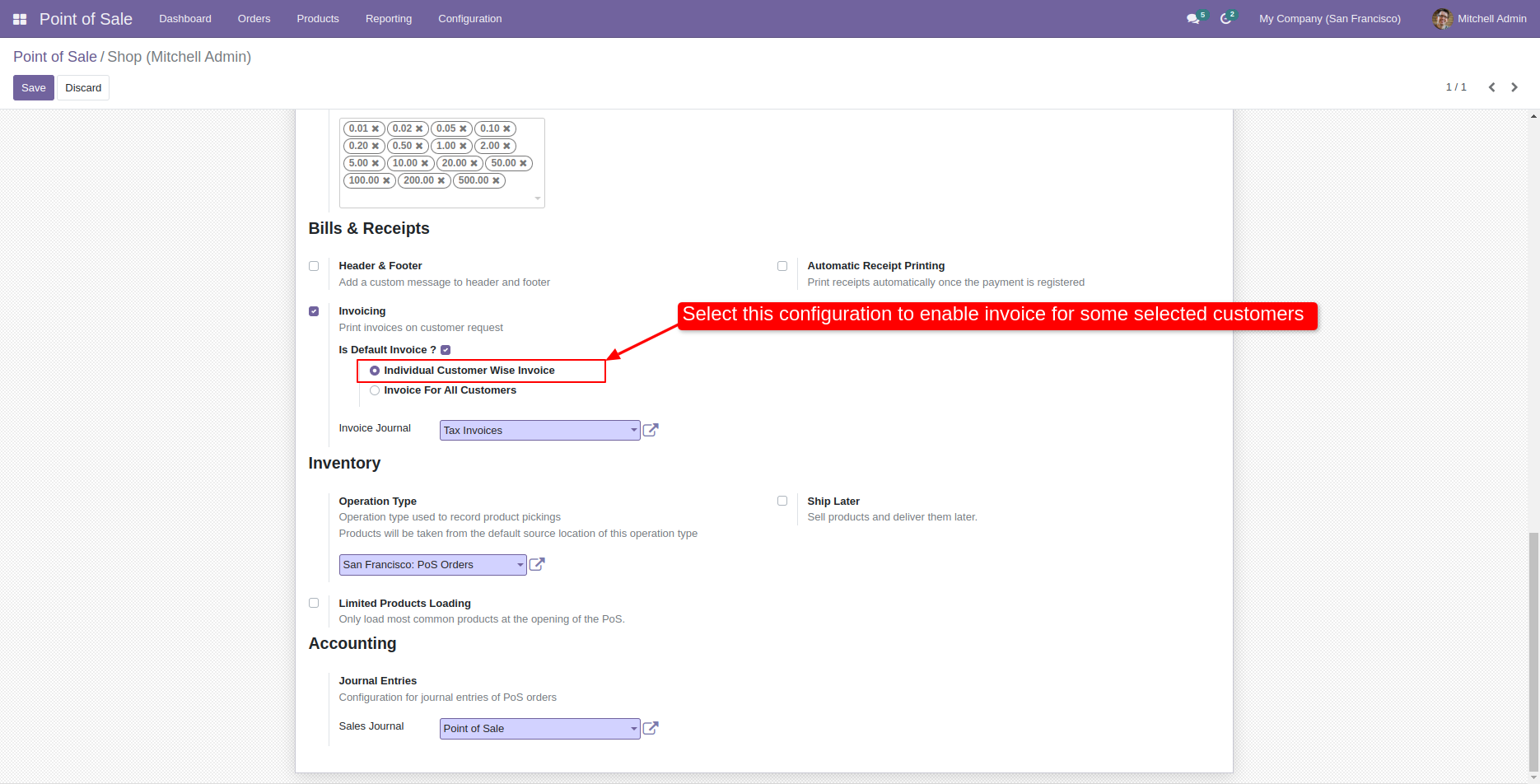This screenshot has height=784, width=1540.
Task: Toggle Is Default Invoice checkbox
Action: tap(446, 350)
